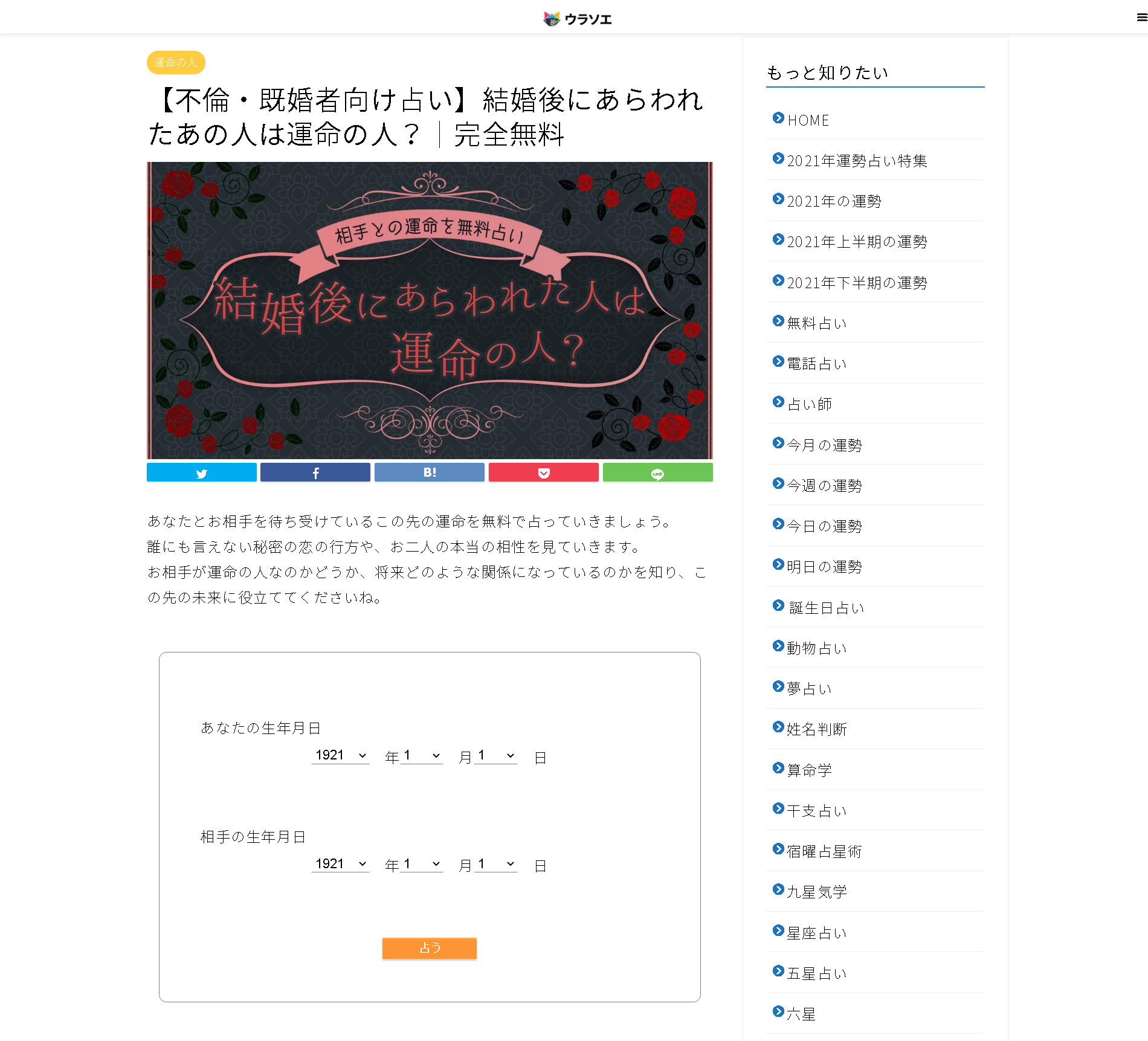Image resolution: width=1148 pixels, height=1041 pixels.
Task: Open the 姓名判断 sidebar link
Action: 817,729
